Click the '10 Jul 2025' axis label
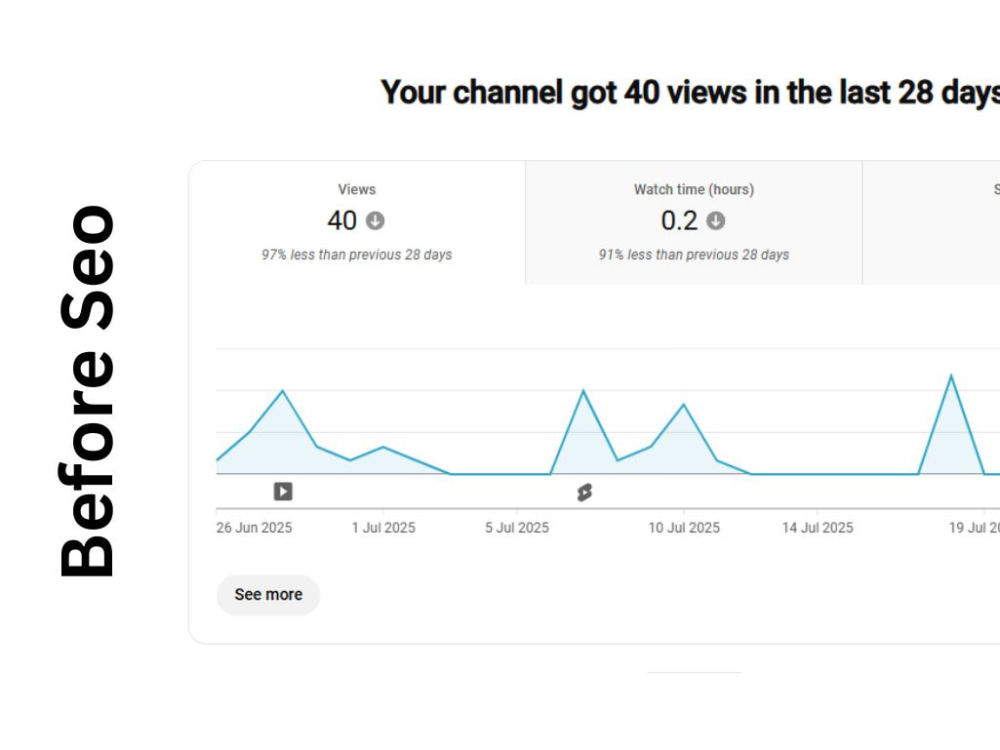The width and height of the screenshot is (1000, 750). point(684,528)
